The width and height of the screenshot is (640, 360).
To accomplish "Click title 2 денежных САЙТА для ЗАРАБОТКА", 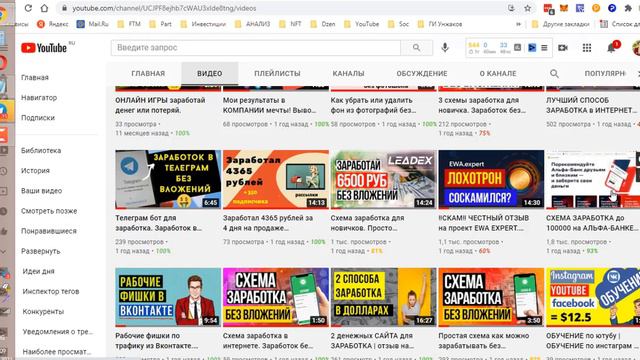I will 372,341.
